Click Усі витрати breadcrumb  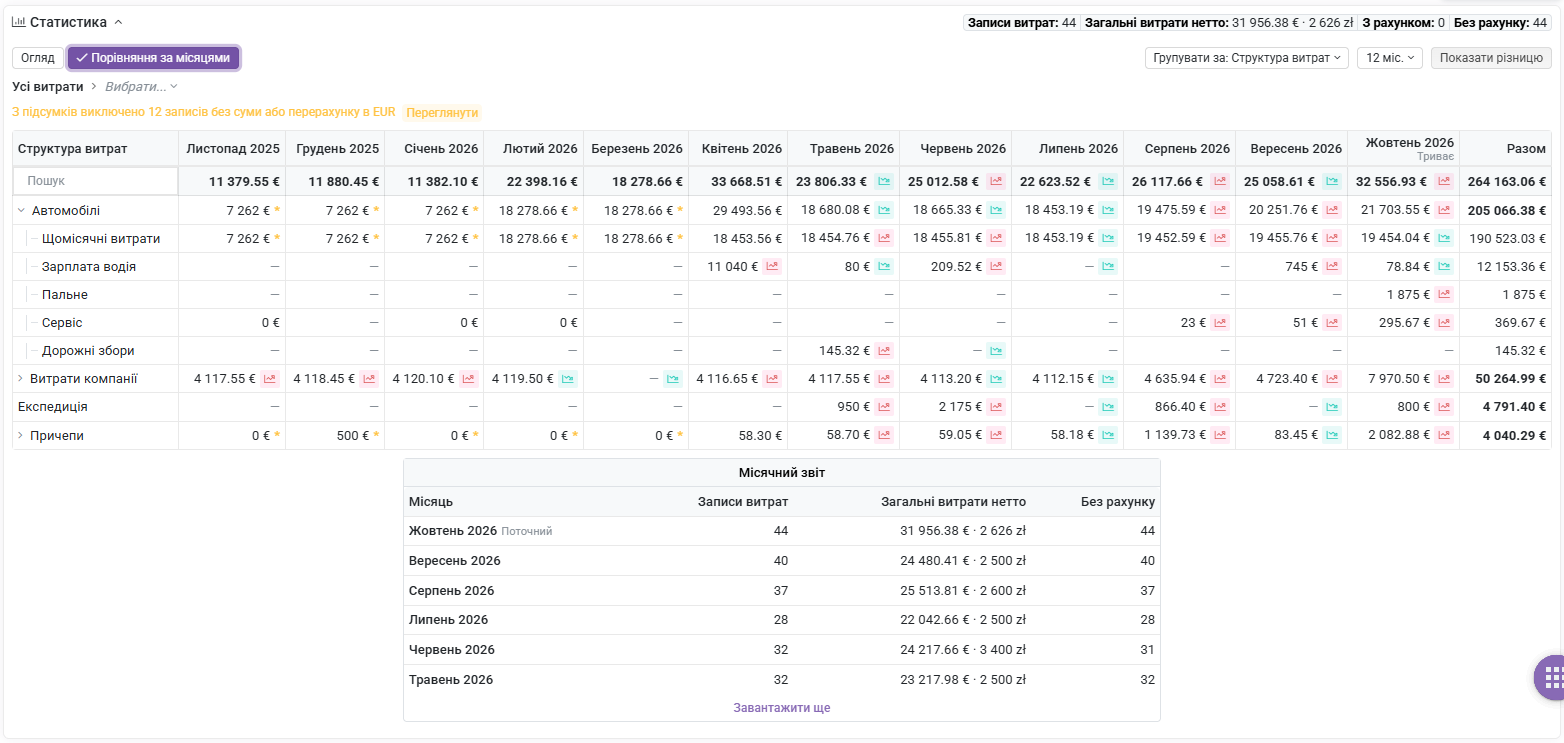coord(48,87)
